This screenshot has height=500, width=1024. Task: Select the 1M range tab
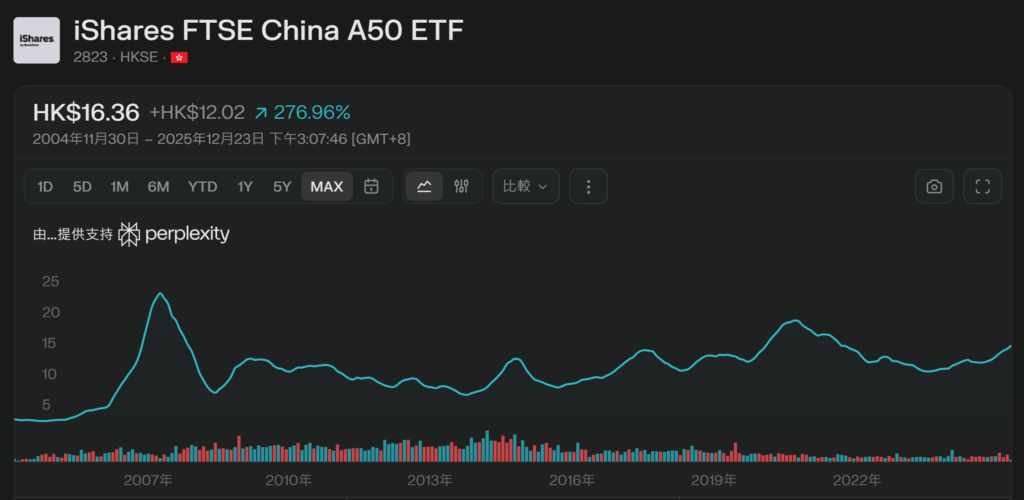[x=119, y=186]
